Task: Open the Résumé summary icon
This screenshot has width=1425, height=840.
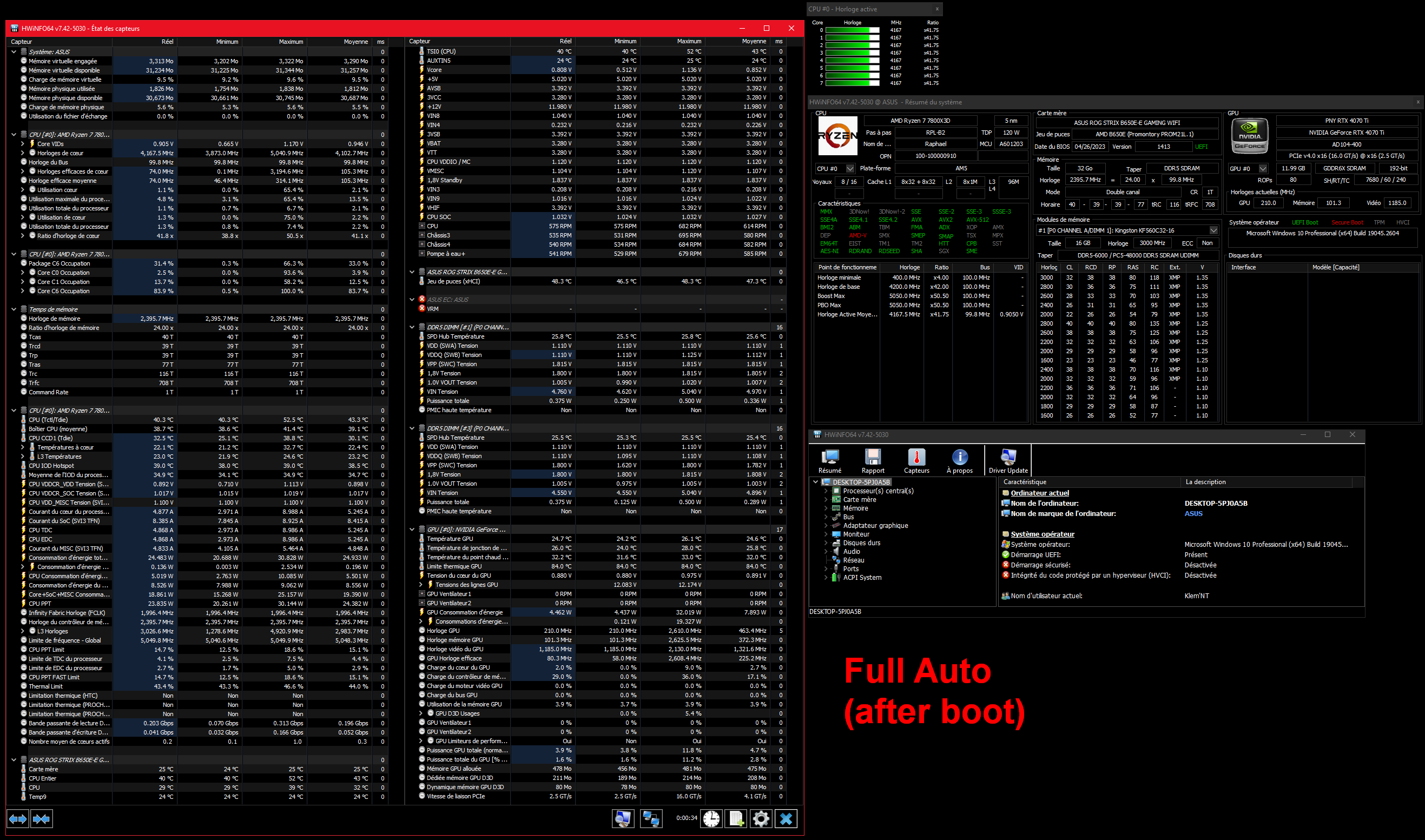Action: click(830, 461)
